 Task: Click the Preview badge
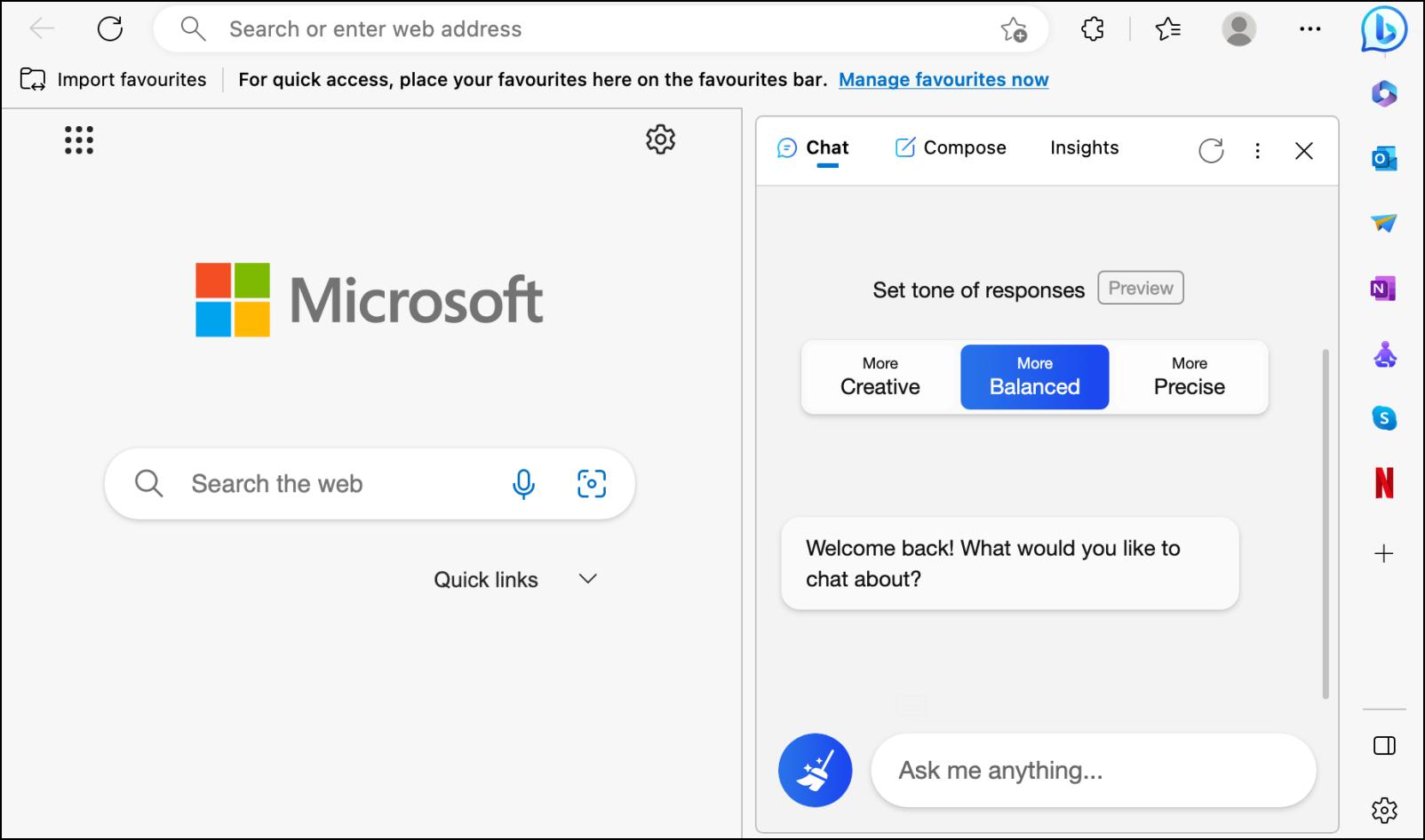tap(1141, 288)
